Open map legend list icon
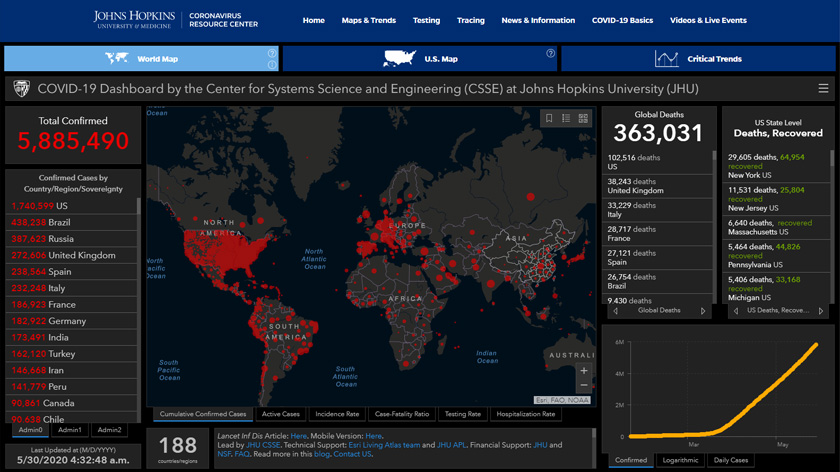Screen dimensions: 840x472 click(566, 118)
